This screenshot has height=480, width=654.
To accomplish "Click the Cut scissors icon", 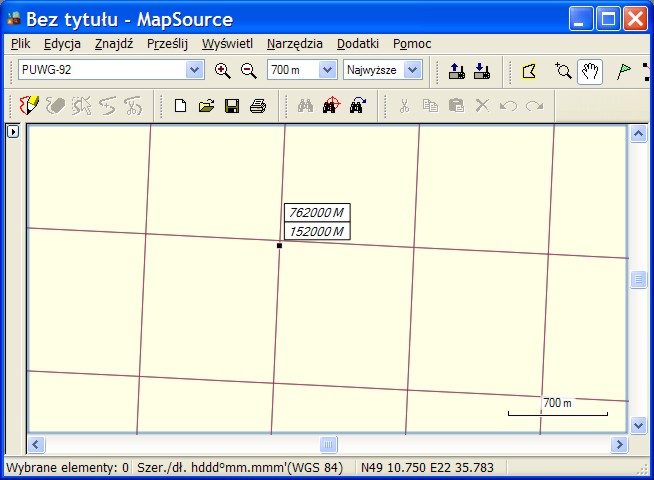I will 404,106.
